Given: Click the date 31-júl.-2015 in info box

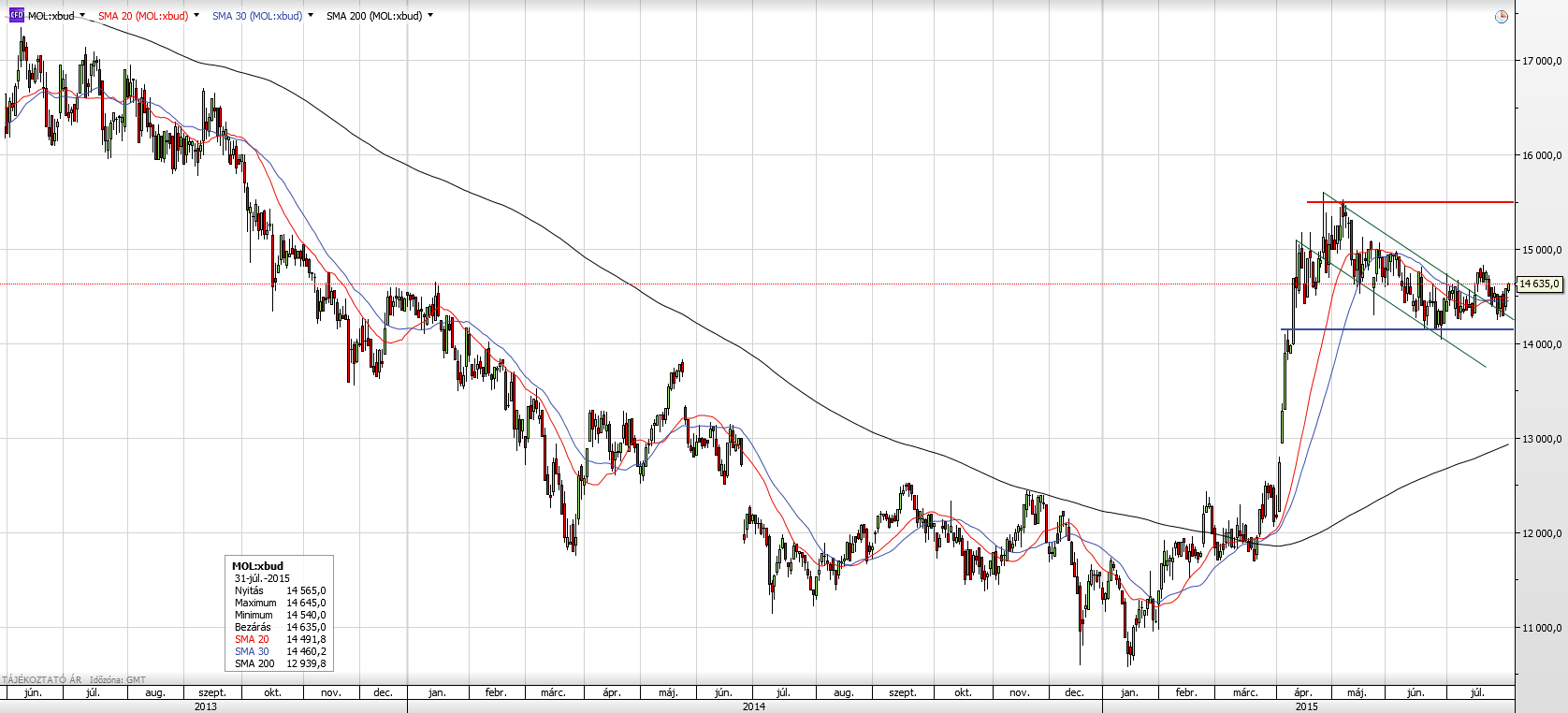Looking at the screenshot, I should [x=262, y=578].
